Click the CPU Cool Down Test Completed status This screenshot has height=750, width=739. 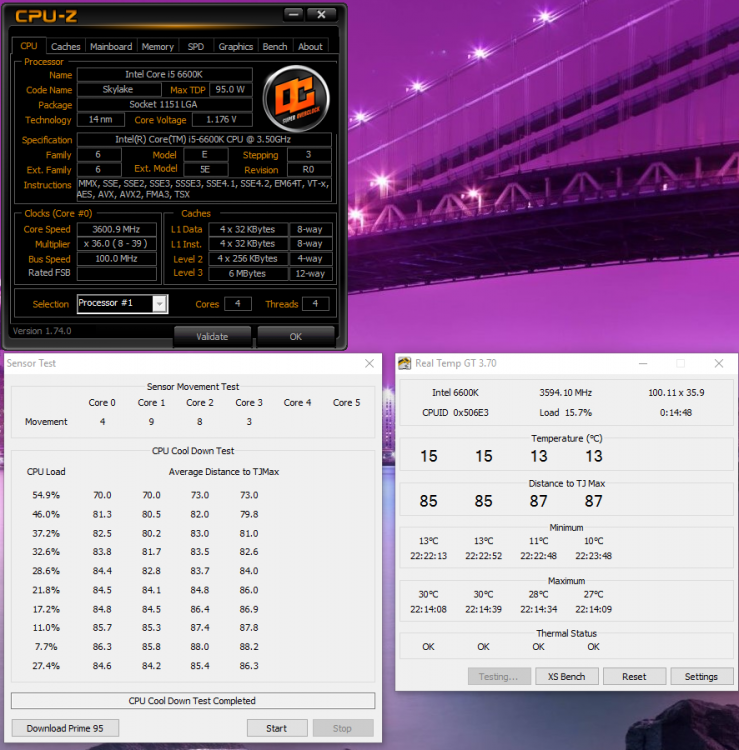193,701
